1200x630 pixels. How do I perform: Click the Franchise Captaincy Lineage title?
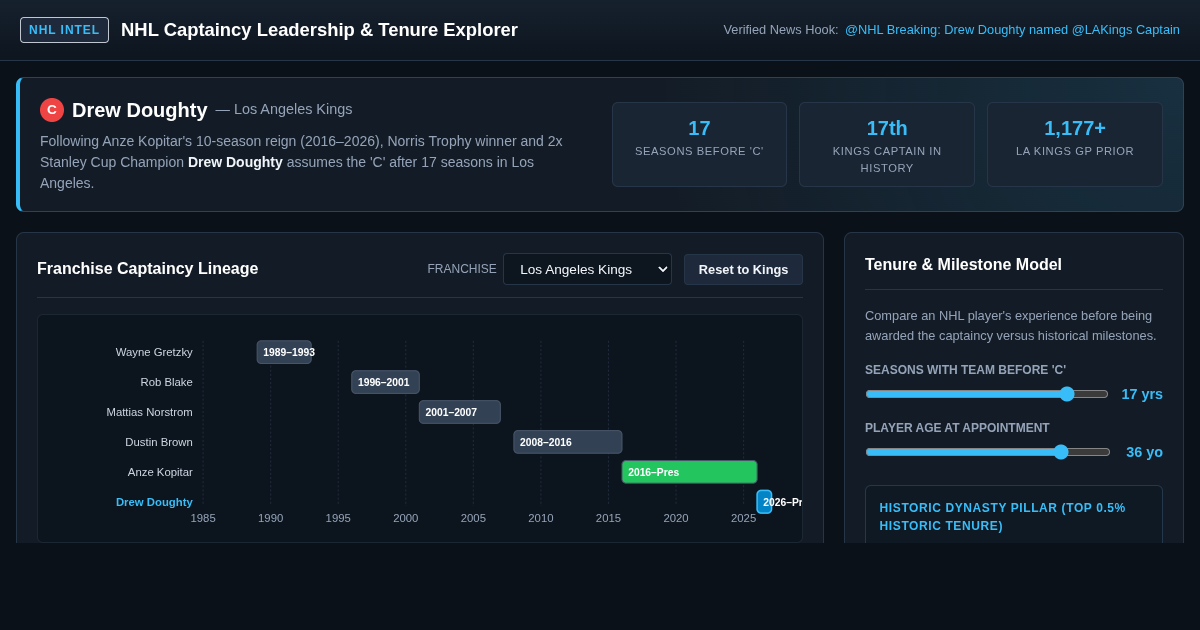coord(148,269)
